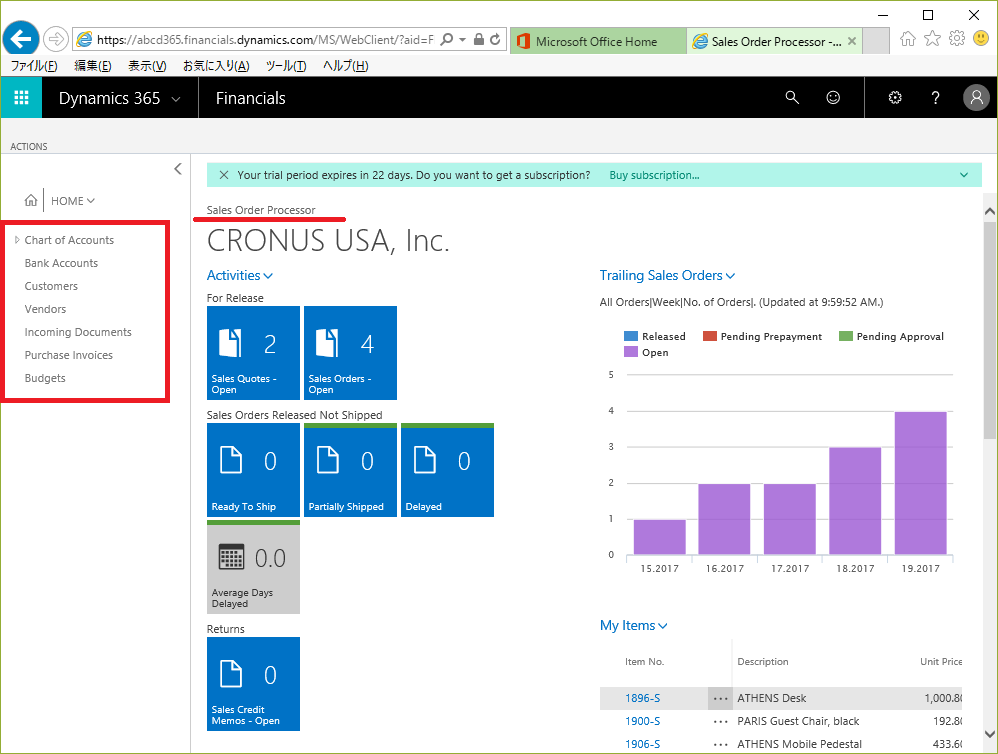Open the ツール(T) menu
Screen dimensions: 998x754
(x=286, y=66)
